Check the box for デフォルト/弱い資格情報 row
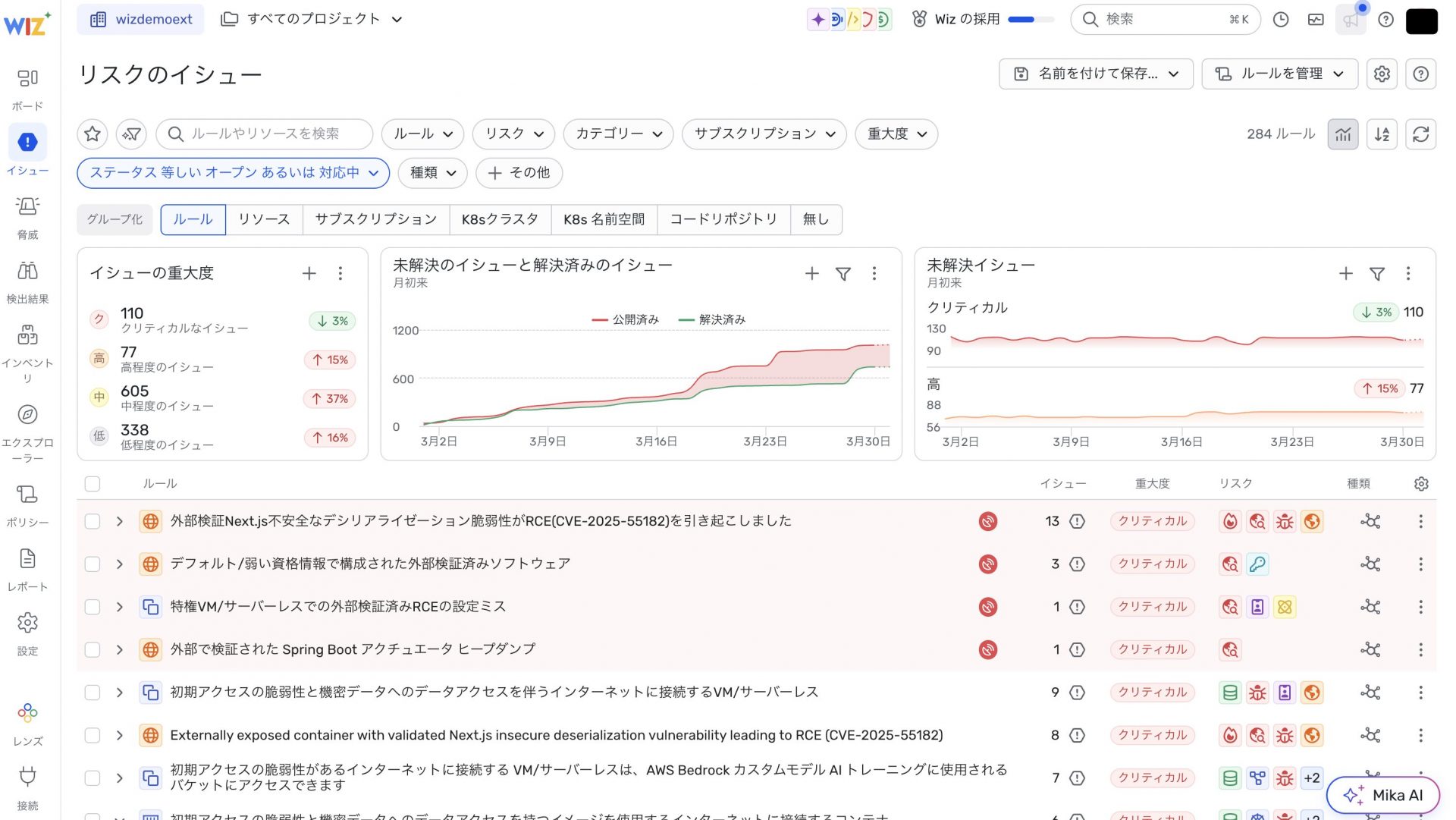This screenshot has width=1456, height=820. click(x=93, y=564)
